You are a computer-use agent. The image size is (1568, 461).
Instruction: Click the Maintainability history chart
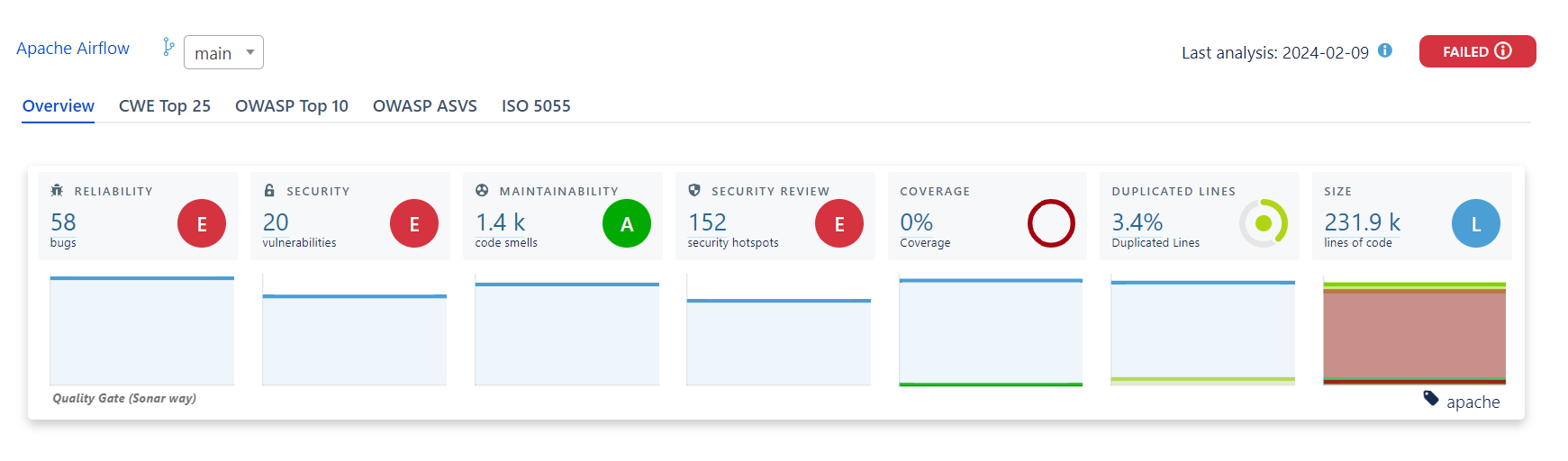(566, 330)
